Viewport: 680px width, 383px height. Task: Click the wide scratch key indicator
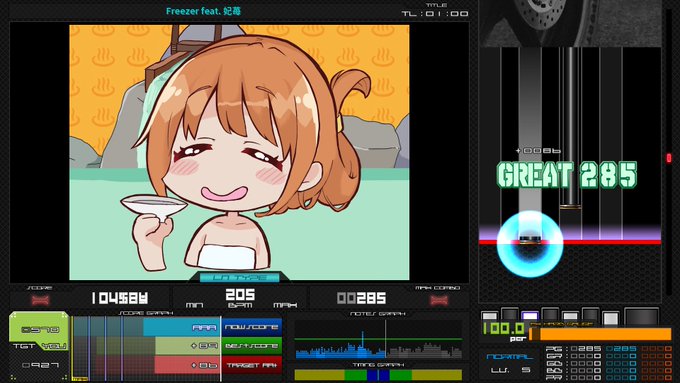tap(641, 316)
